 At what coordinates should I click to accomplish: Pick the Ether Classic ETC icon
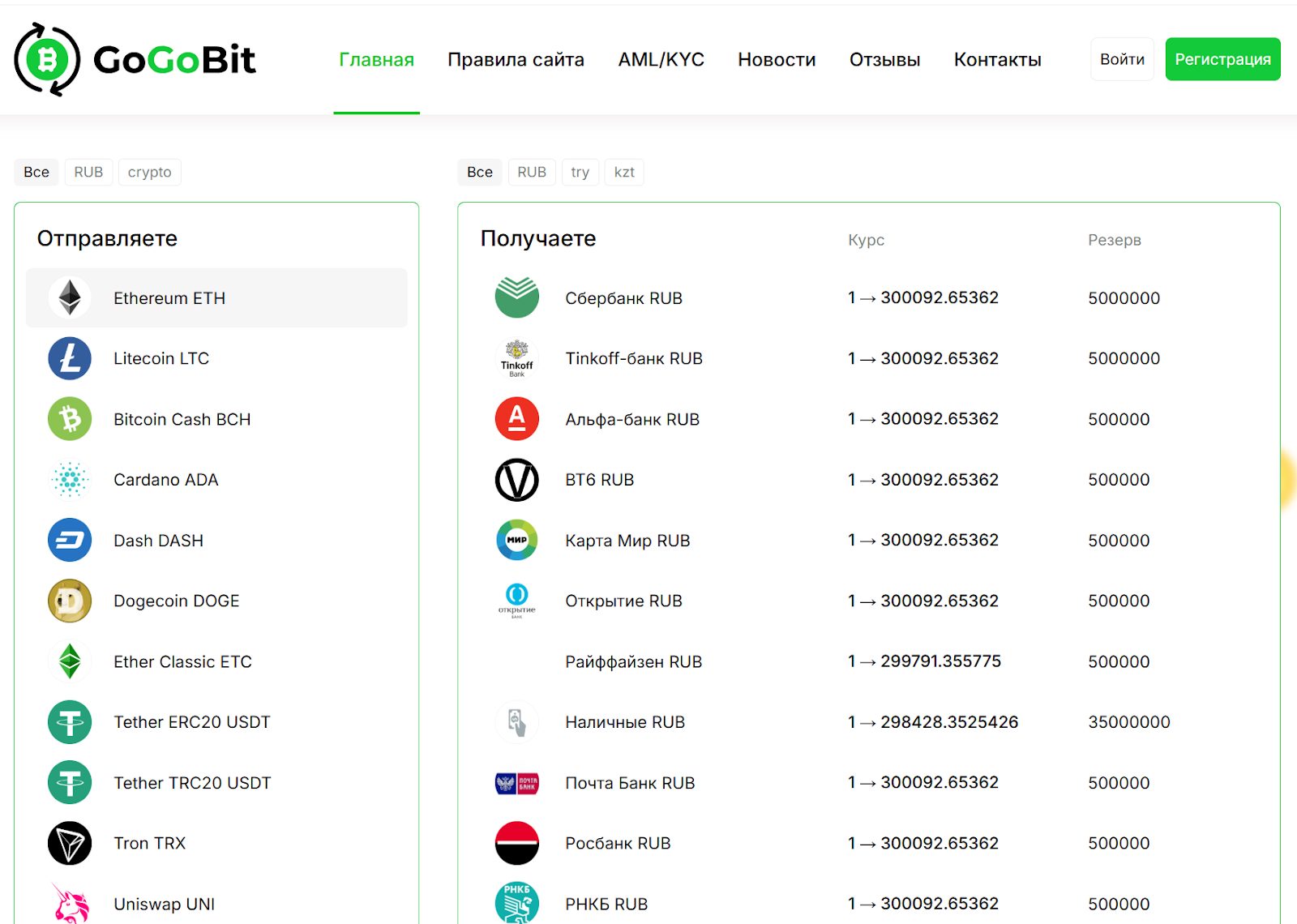70,661
